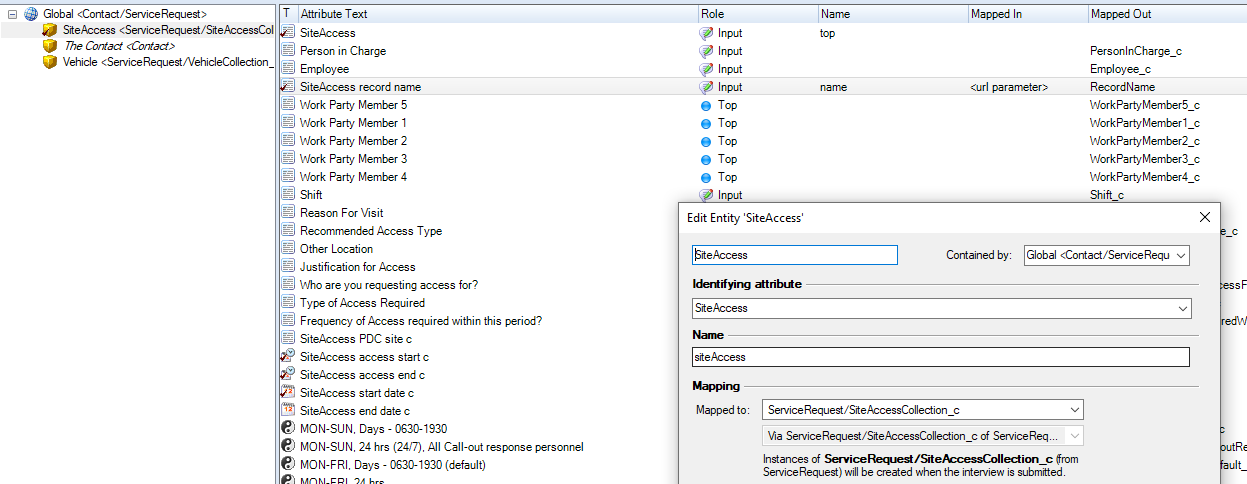Screen dimensions: 1247x484
Task: Click the date icon for SiteAccess access start c
Action: [x=288, y=357]
